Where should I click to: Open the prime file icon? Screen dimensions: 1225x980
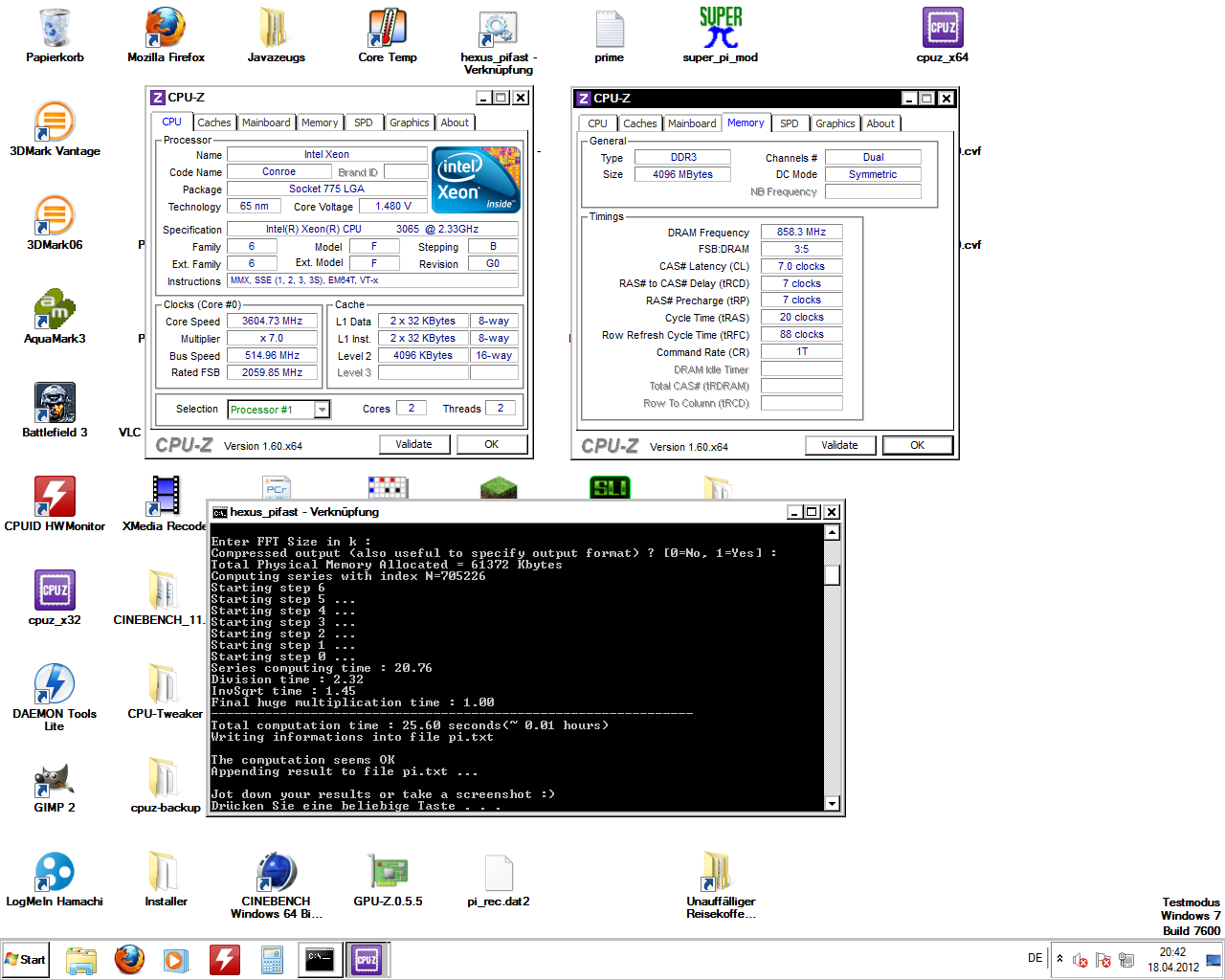609,35
